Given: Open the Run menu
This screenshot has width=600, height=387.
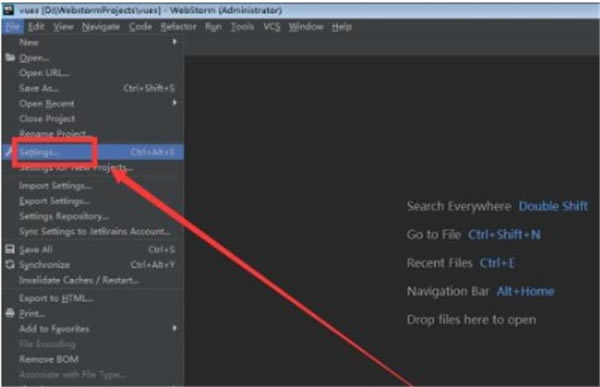Looking at the screenshot, I should (213, 27).
